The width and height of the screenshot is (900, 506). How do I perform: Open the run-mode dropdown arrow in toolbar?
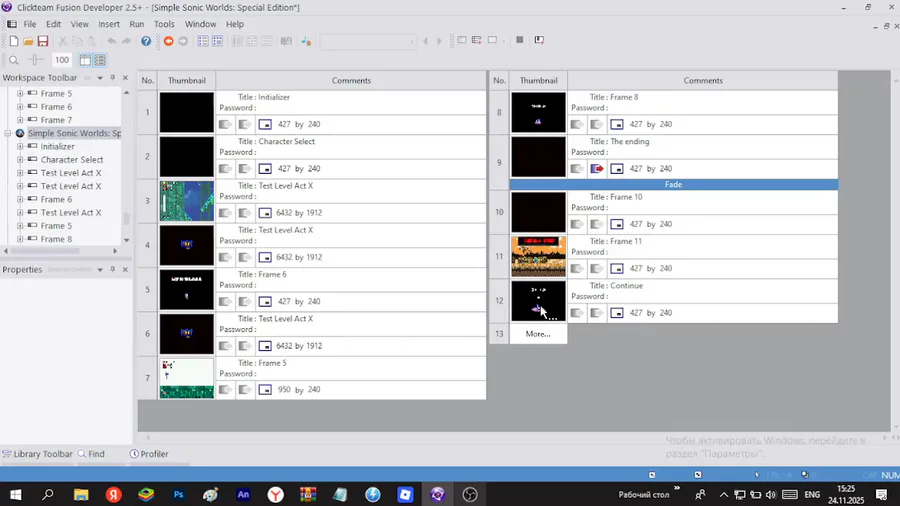[x=503, y=41]
